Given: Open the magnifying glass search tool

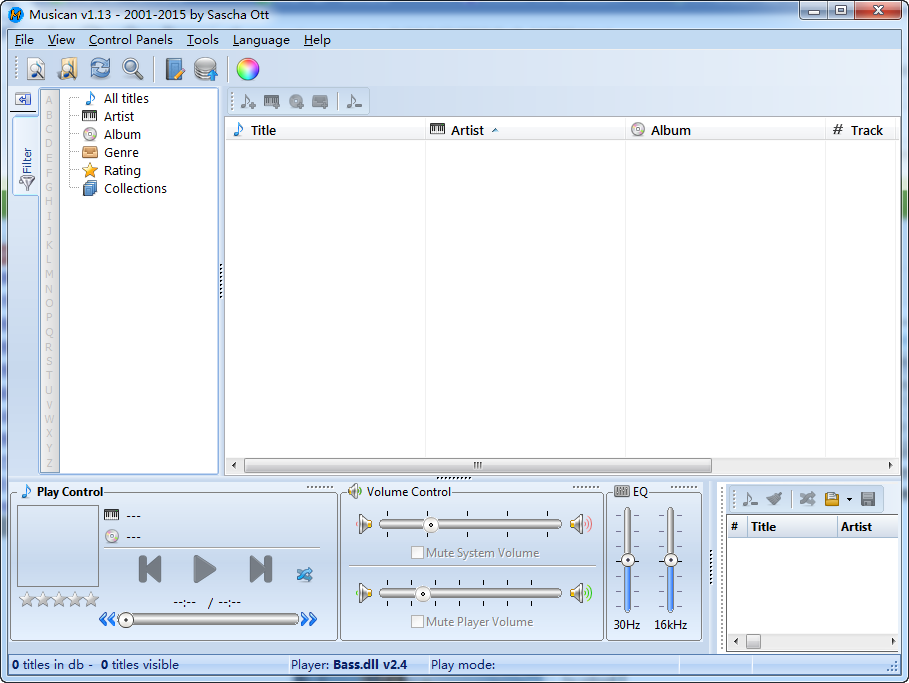Looking at the screenshot, I should pos(132,69).
